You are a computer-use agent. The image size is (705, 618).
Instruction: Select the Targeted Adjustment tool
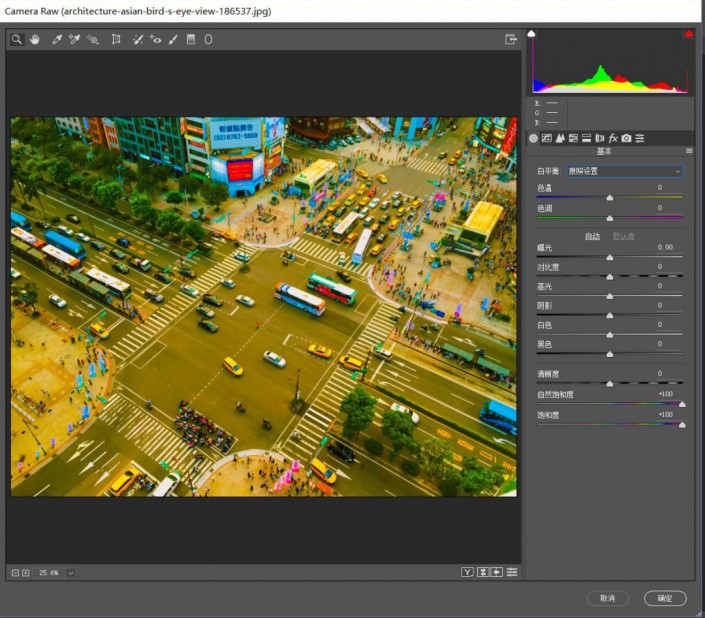pyautogui.click(x=93, y=40)
